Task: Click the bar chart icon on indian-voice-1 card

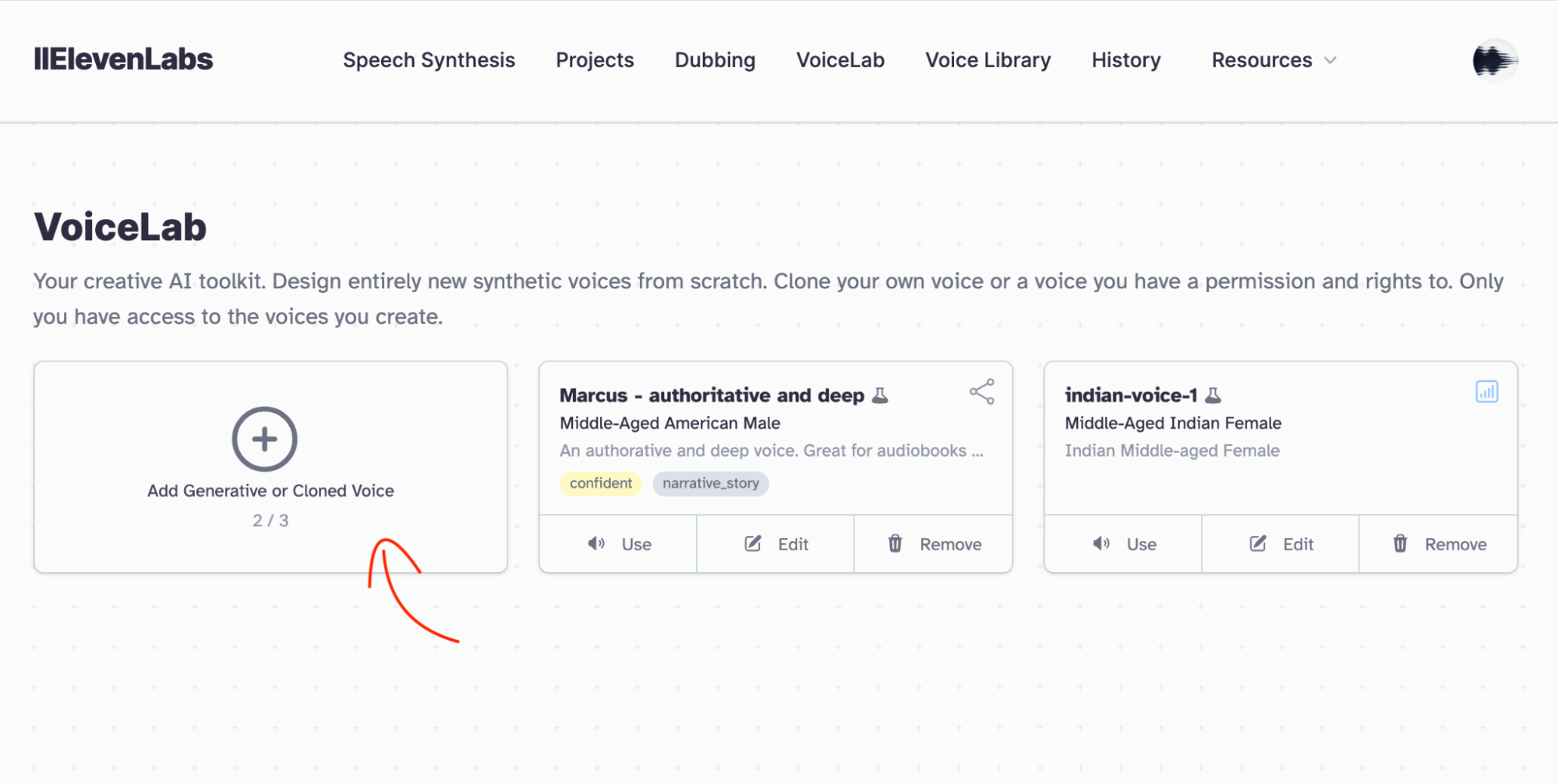Action: pos(1486,391)
